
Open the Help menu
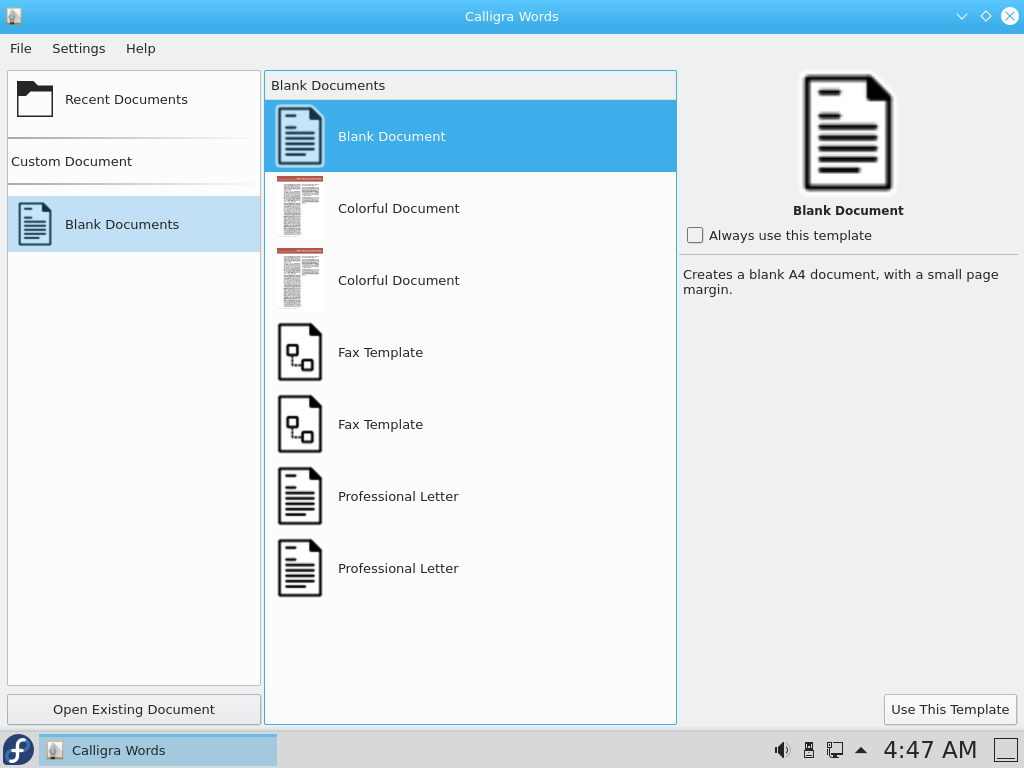140,49
